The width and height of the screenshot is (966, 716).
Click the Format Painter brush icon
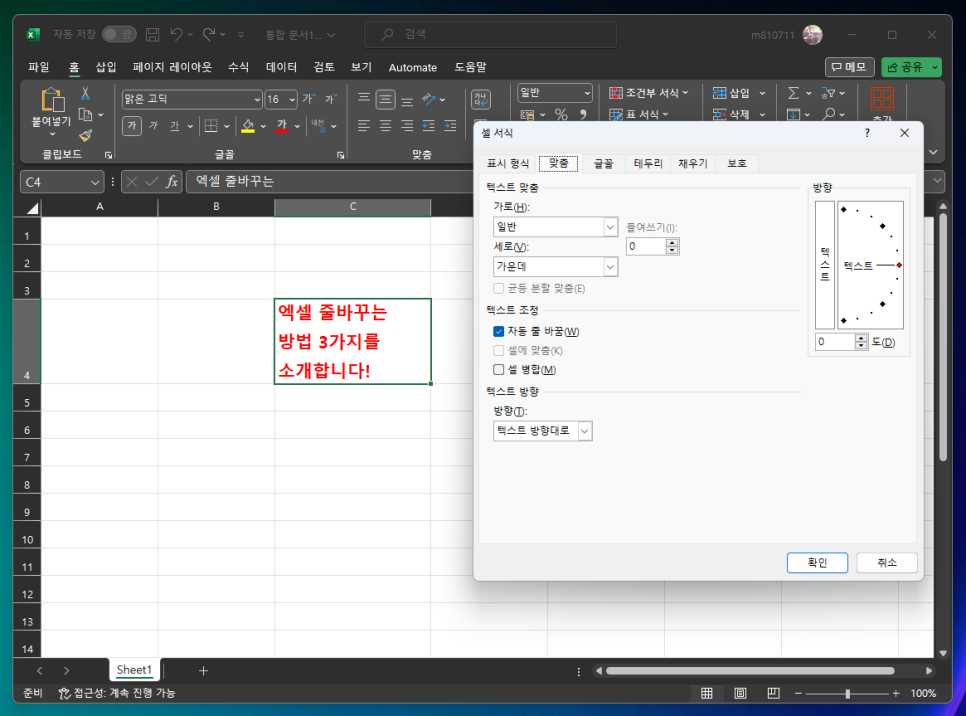[x=86, y=136]
